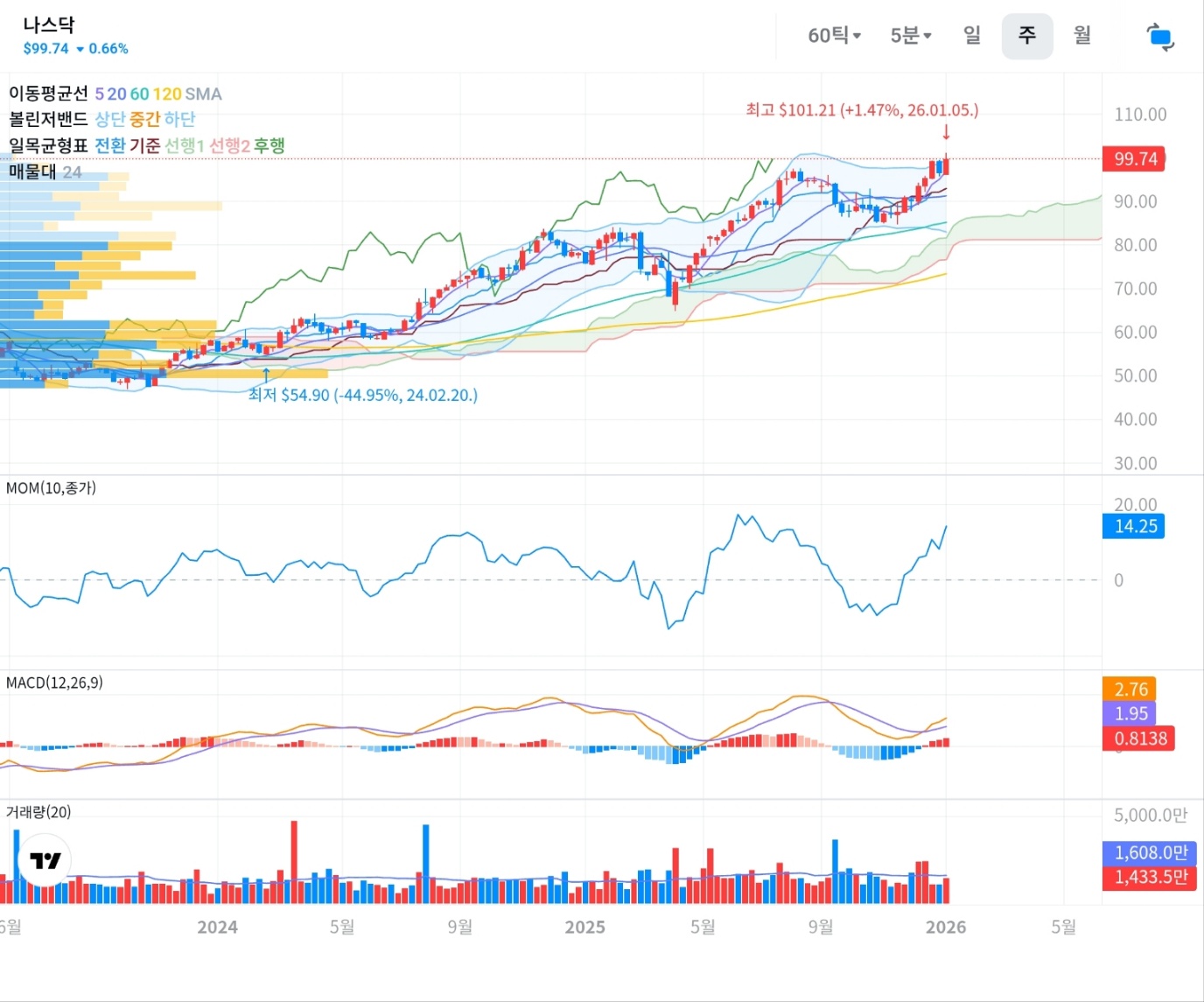Open the MOM(10,종가) indicator settings

tap(51, 488)
